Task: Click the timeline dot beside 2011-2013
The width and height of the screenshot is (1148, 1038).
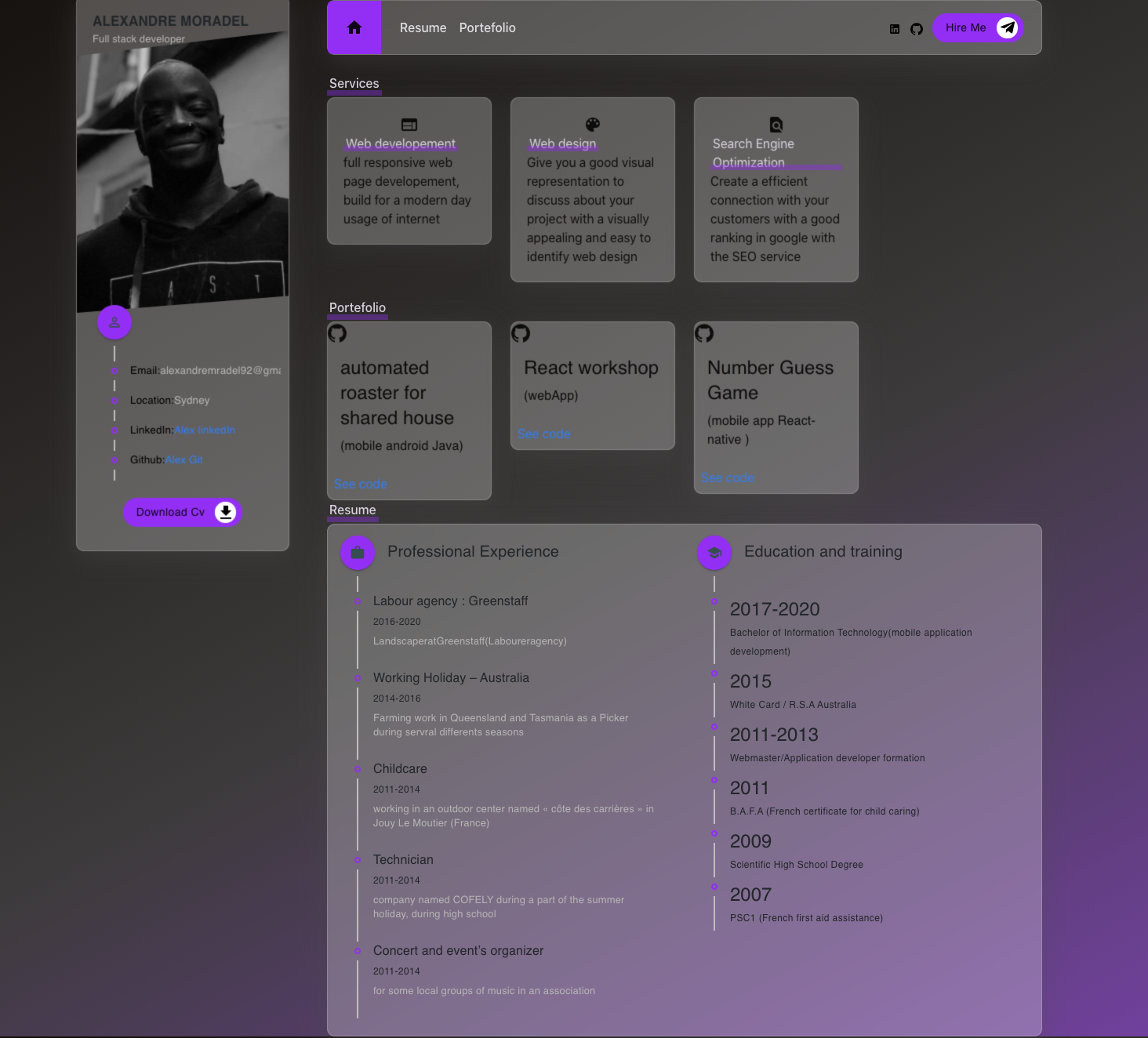Action: click(714, 727)
